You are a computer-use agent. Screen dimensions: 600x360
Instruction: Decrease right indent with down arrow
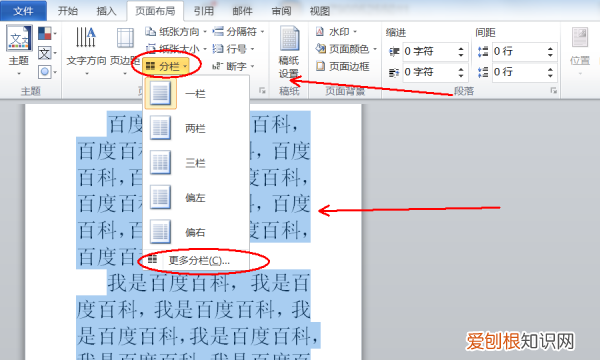click(x=461, y=76)
